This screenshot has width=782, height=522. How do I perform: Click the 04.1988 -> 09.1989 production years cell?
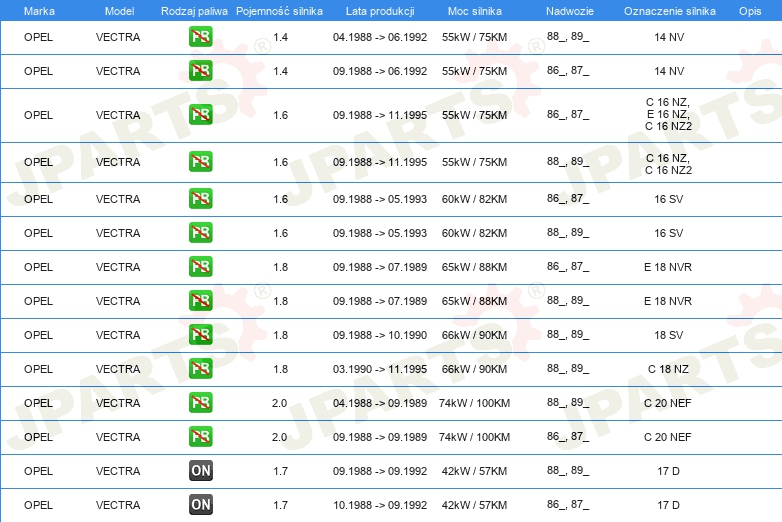[x=380, y=403]
